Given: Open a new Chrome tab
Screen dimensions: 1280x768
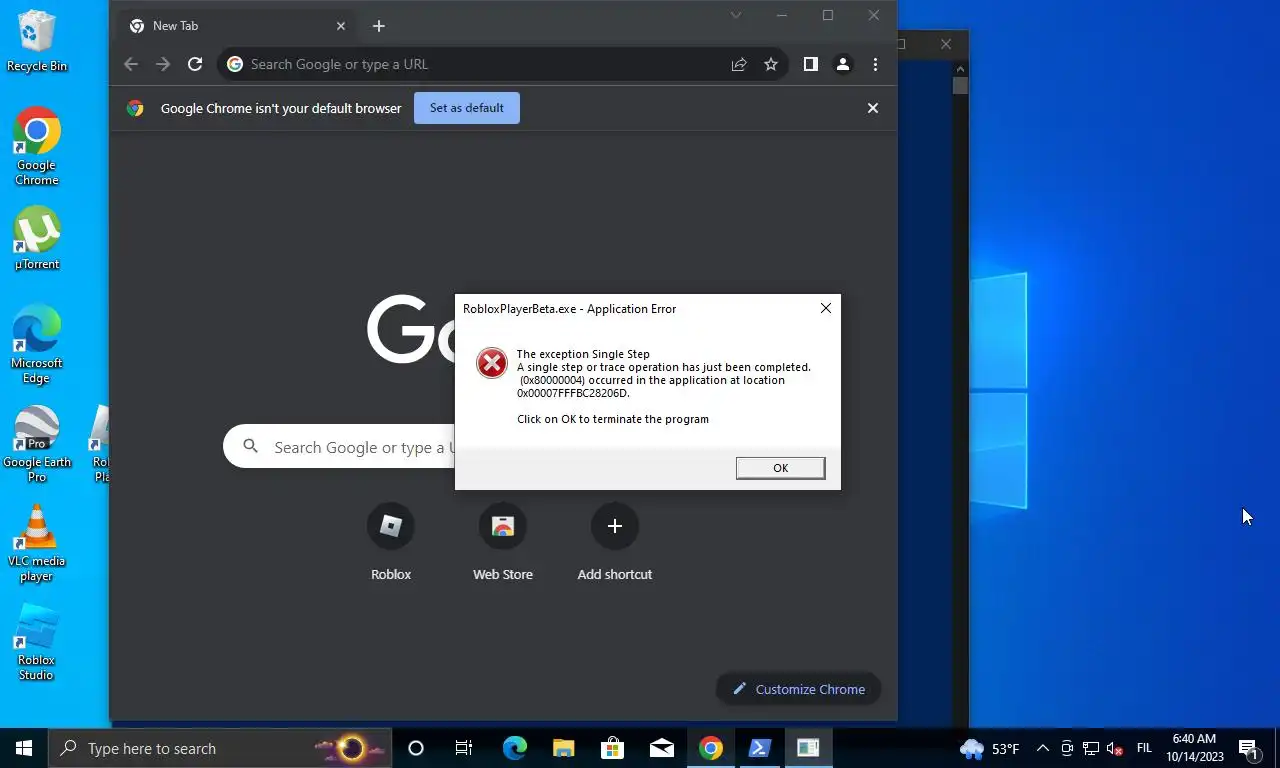Looking at the screenshot, I should pyautogui.click(x=378, y=26).
